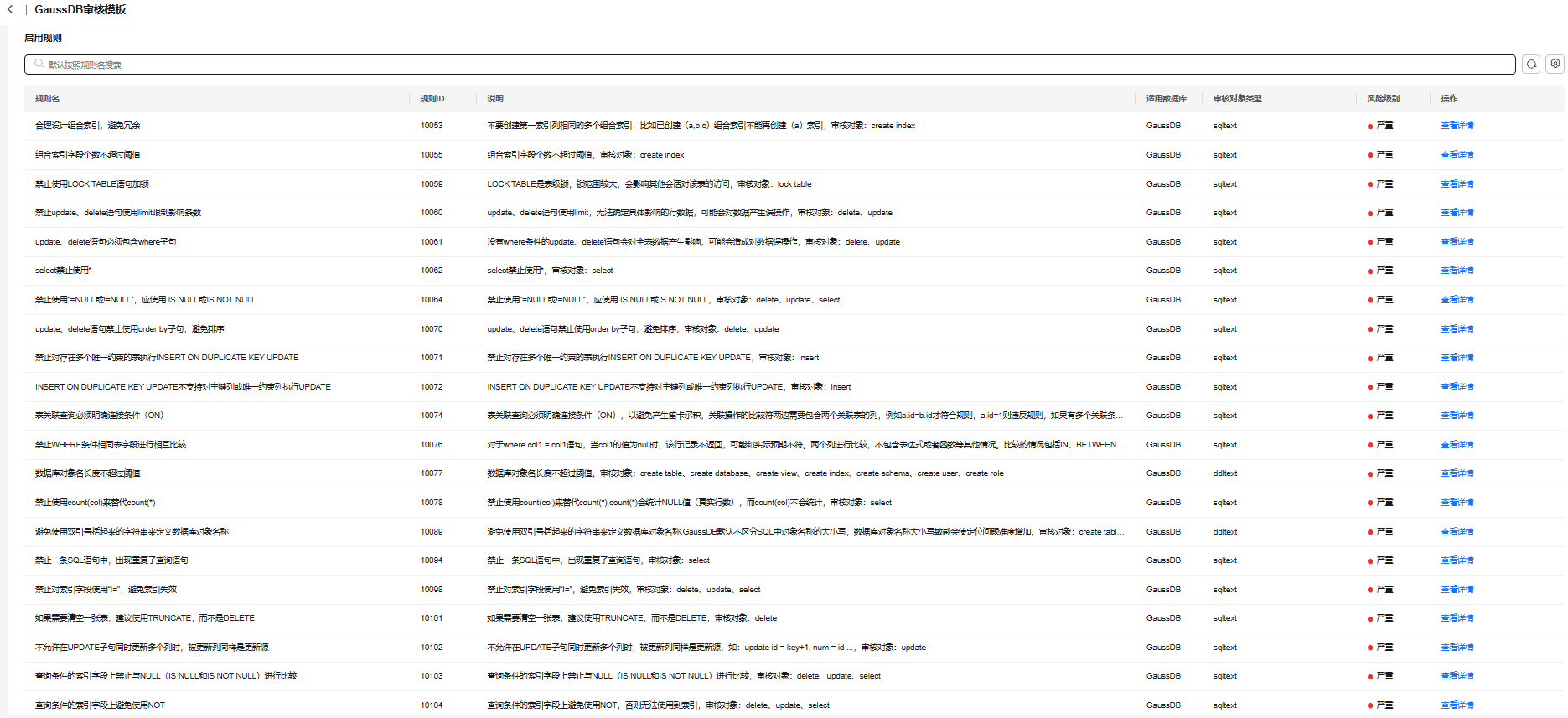Select the rule ID cell 10089
This screenshot has width=1568, height=718.
point(432,532)
